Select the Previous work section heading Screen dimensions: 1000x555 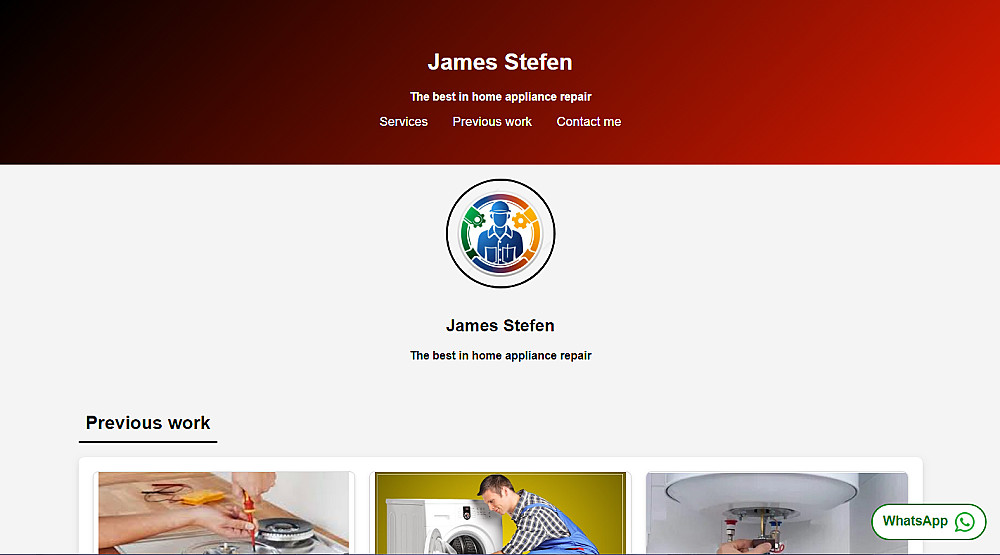(x=148, y=423)
